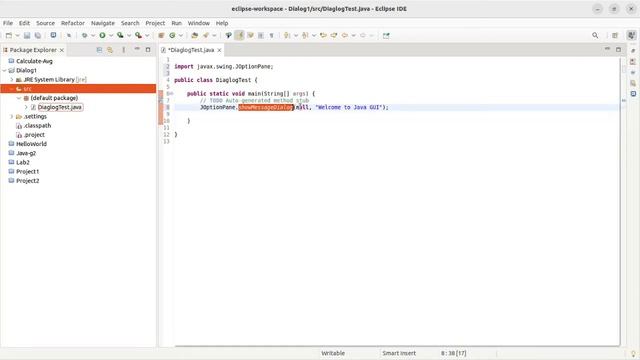Toggle Show Whitespace Characters button
This screenshot has width=640, height=360.
tap(271, 36)
